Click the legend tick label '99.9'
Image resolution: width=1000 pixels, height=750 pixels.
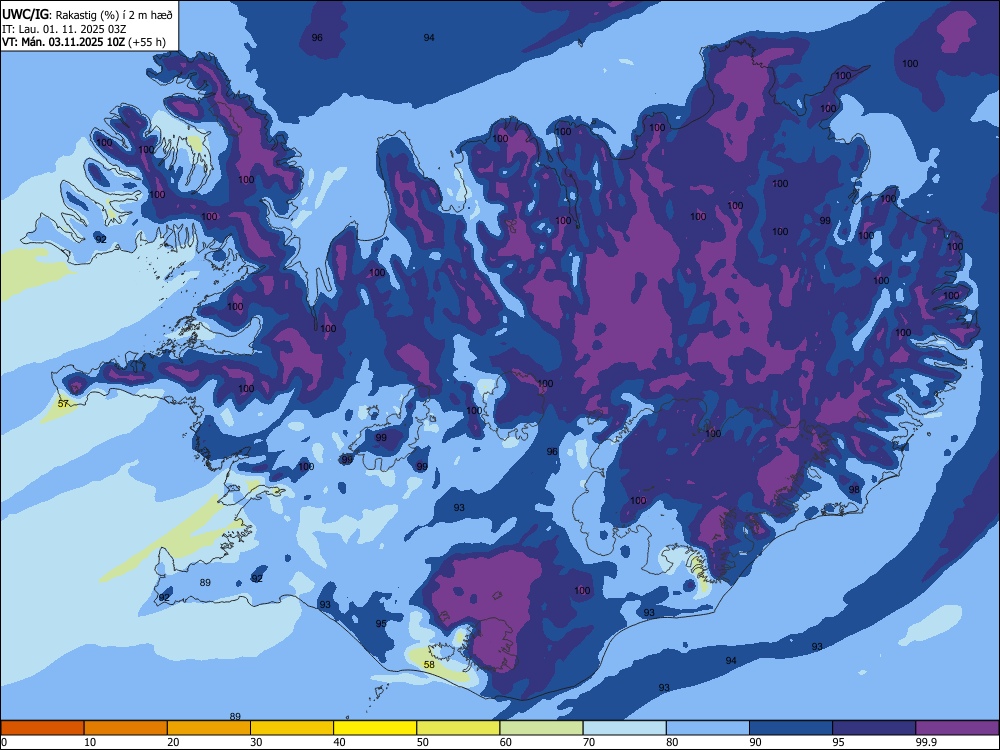[x=926, y=742]
